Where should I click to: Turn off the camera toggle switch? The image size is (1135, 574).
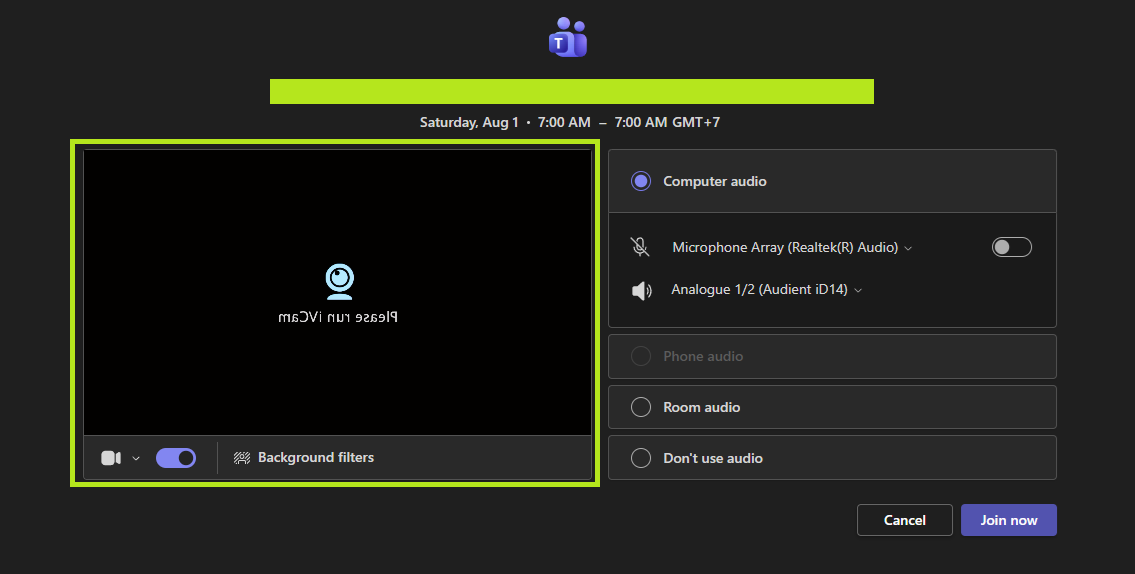pyautogui.click(x=176, y=458)
